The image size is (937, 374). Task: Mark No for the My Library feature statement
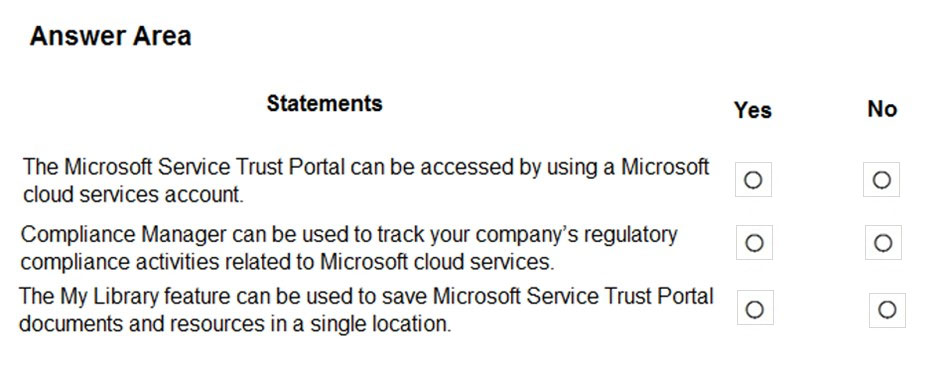[x=887, y=309]
